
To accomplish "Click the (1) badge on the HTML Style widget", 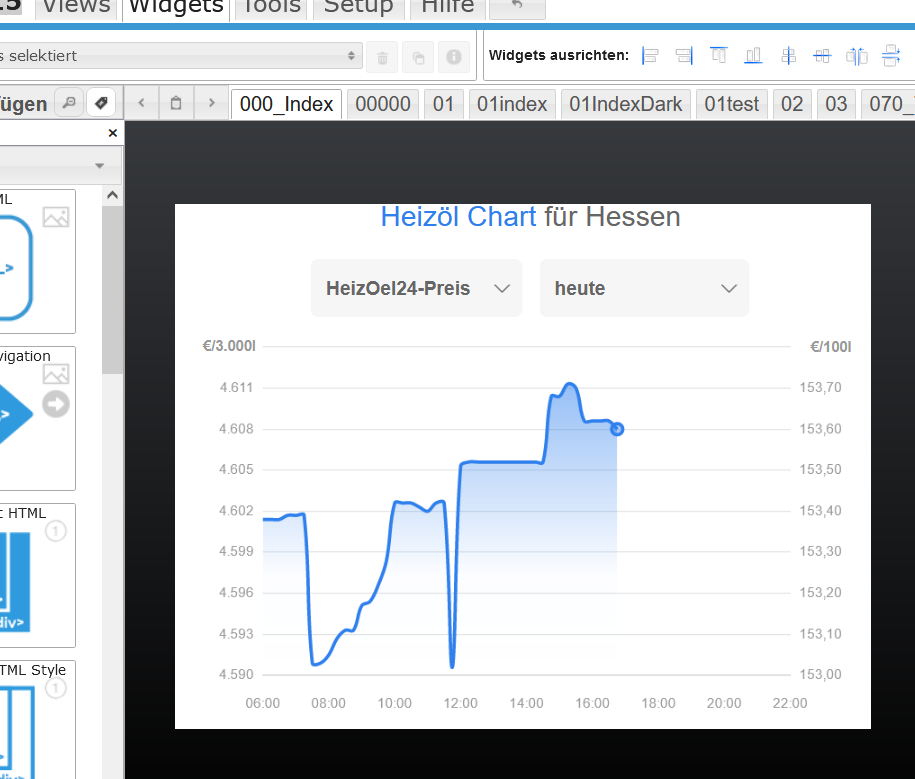I will tap(56, 688).
